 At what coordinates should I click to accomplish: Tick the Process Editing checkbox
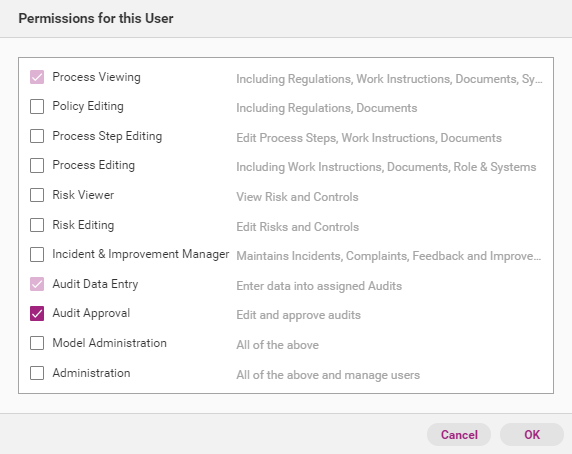[37, 166]
